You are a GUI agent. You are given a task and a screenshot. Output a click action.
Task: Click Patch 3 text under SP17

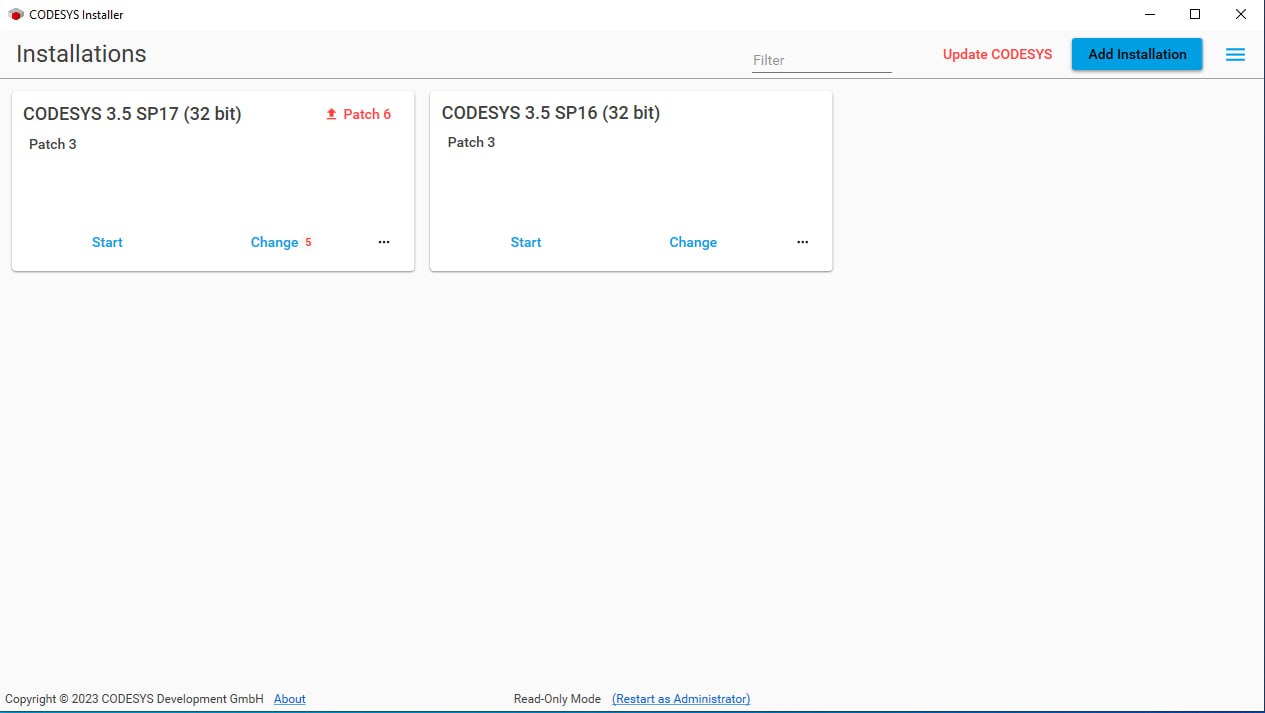[x=53, y=144]
